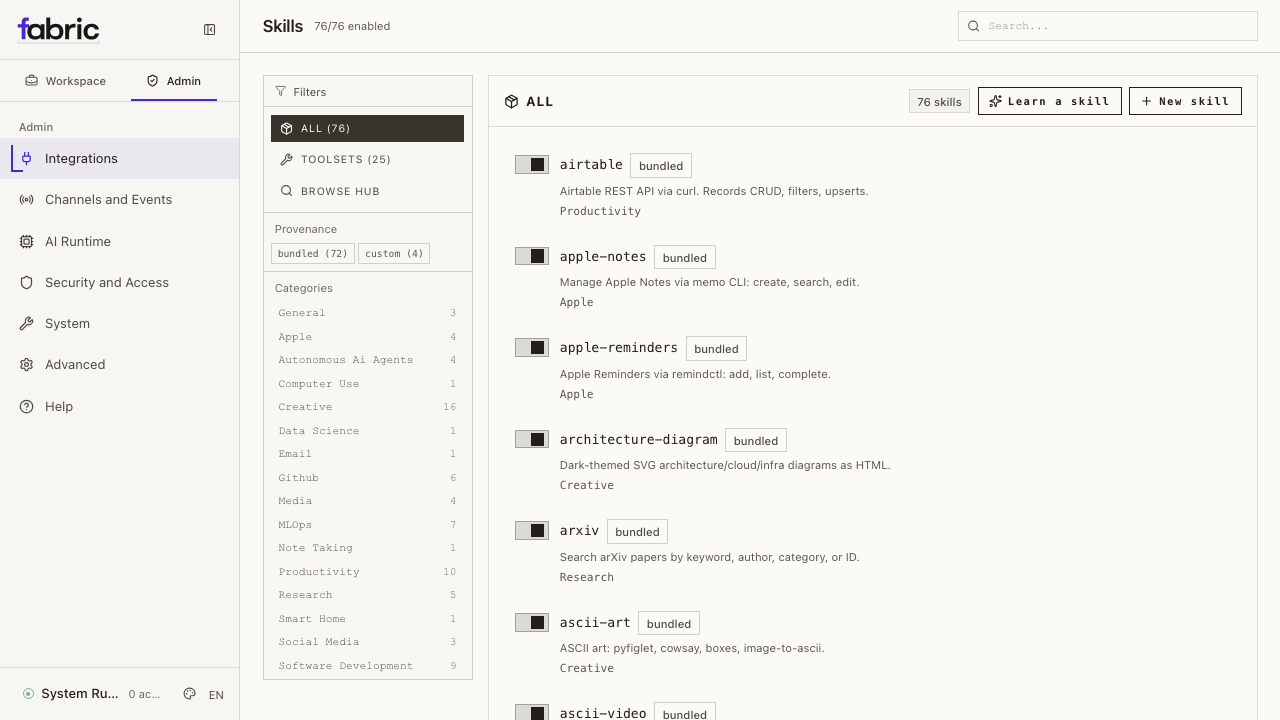The image size is (1280, 720).
Task: Choose the Research category
Action: (367, 595)
